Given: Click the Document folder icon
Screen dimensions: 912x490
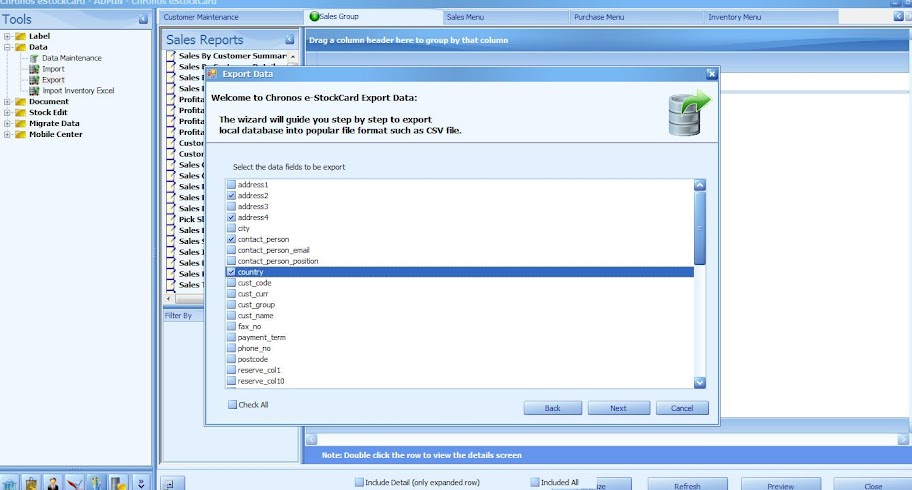Looking at the screenshot, I should (x=20, y=101).
